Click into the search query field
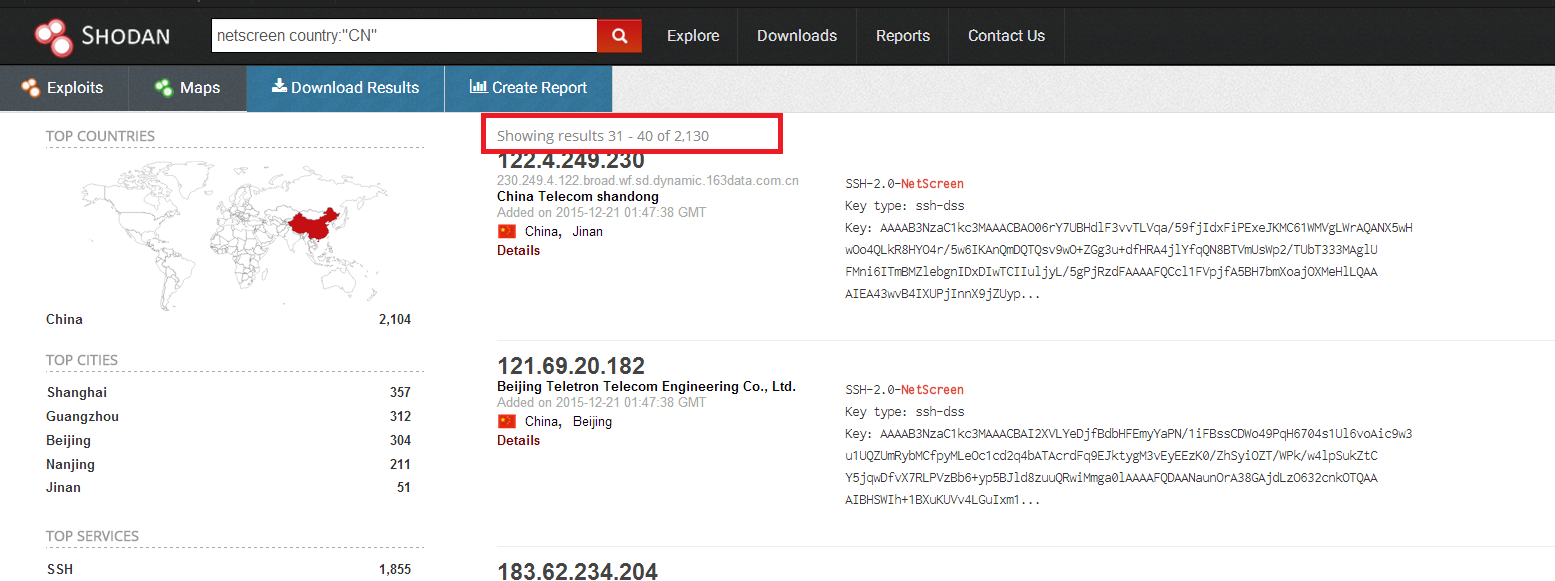1555x581 pixels. 404,36
